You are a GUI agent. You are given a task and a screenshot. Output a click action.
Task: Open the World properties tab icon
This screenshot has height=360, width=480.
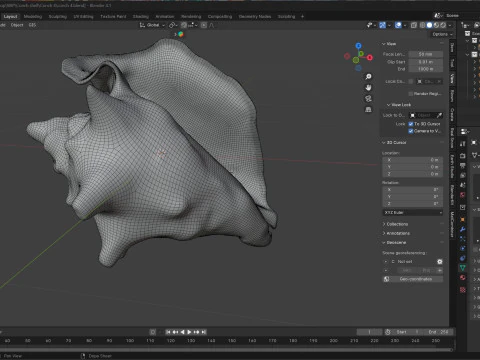463,195
